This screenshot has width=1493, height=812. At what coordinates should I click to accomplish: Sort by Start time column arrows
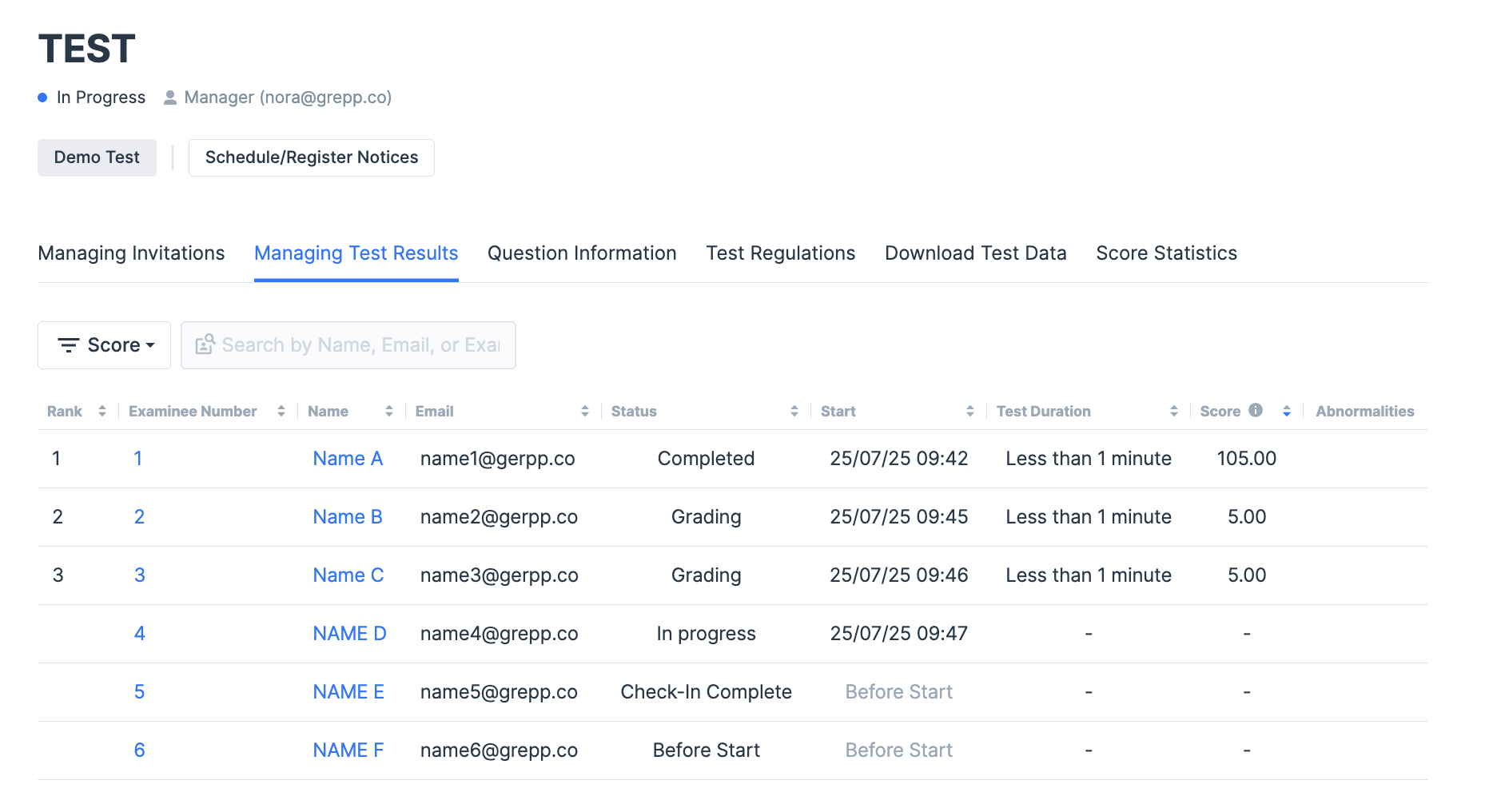[970, 411]
